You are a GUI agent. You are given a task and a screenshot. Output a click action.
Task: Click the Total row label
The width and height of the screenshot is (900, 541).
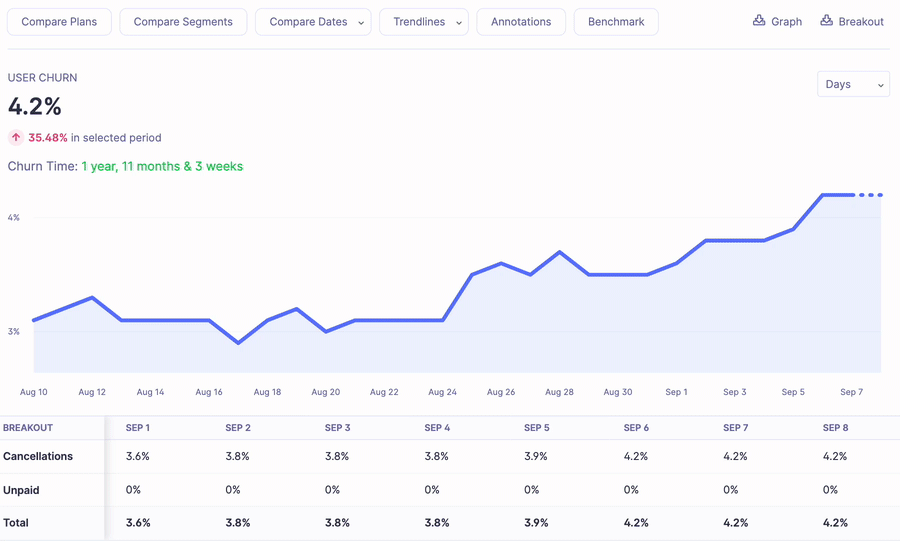(16, 523)
